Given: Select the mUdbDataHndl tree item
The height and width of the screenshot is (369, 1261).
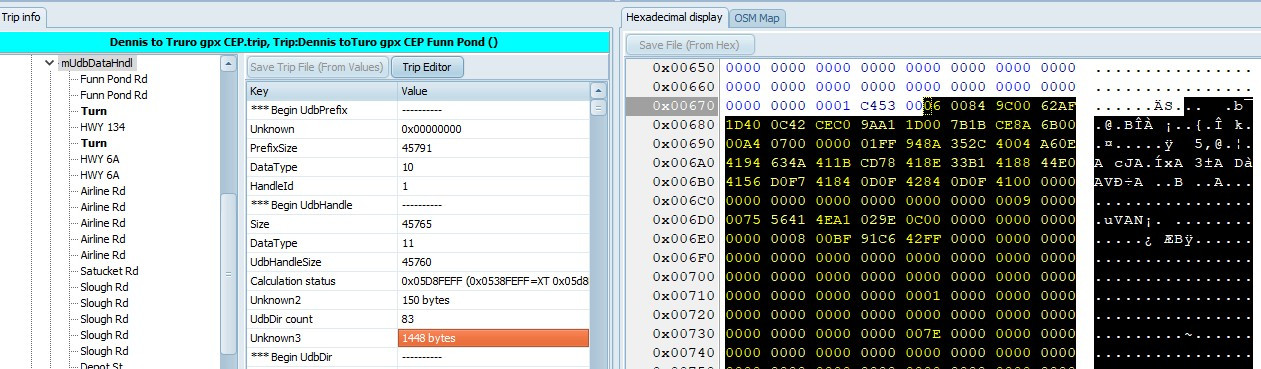Looking at the screenshot, I should [97, 63].
